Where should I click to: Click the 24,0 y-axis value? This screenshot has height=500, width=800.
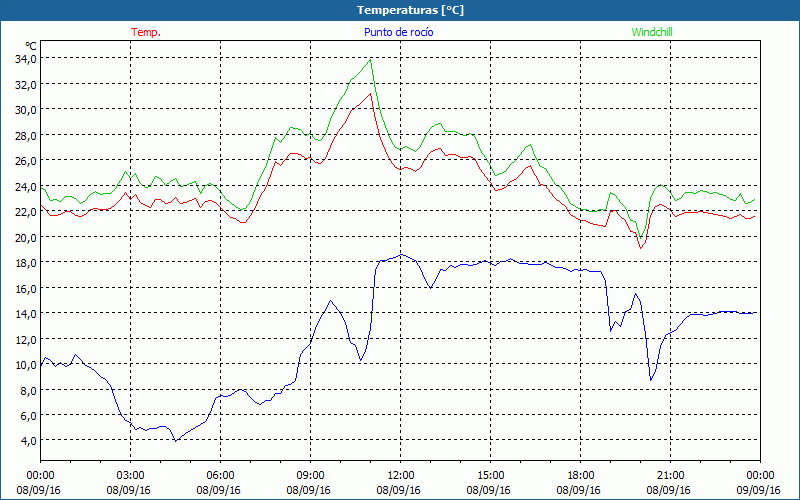[26, 186]
